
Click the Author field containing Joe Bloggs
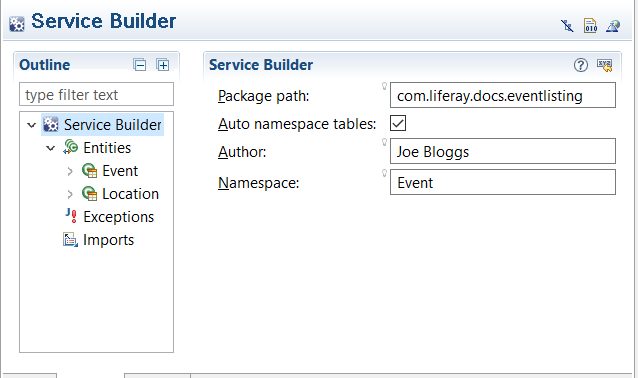[x=503, y=151]
